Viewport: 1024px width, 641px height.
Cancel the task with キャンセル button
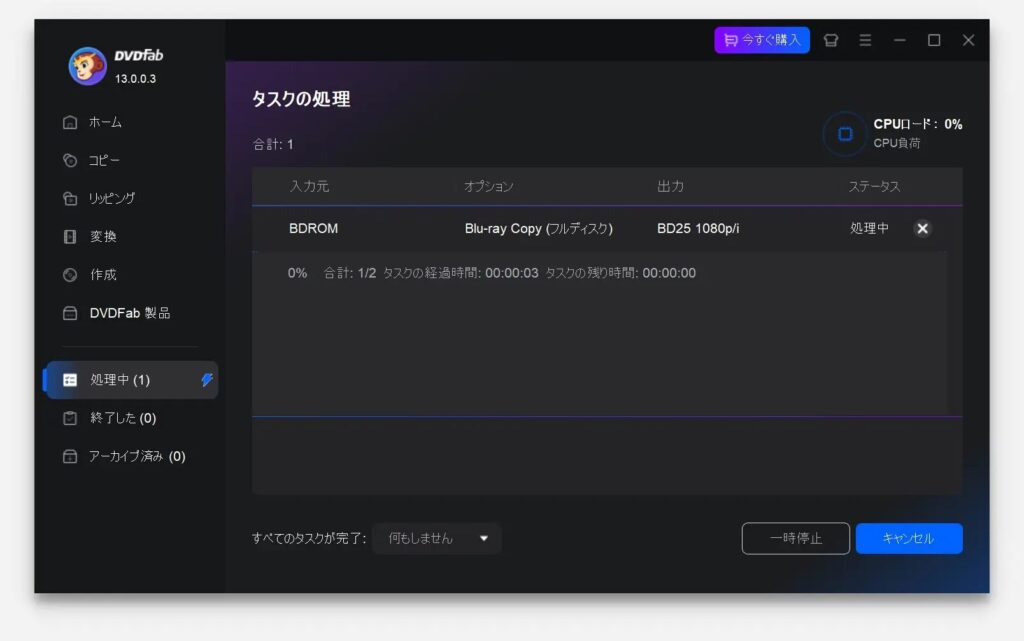click(908, 538)
